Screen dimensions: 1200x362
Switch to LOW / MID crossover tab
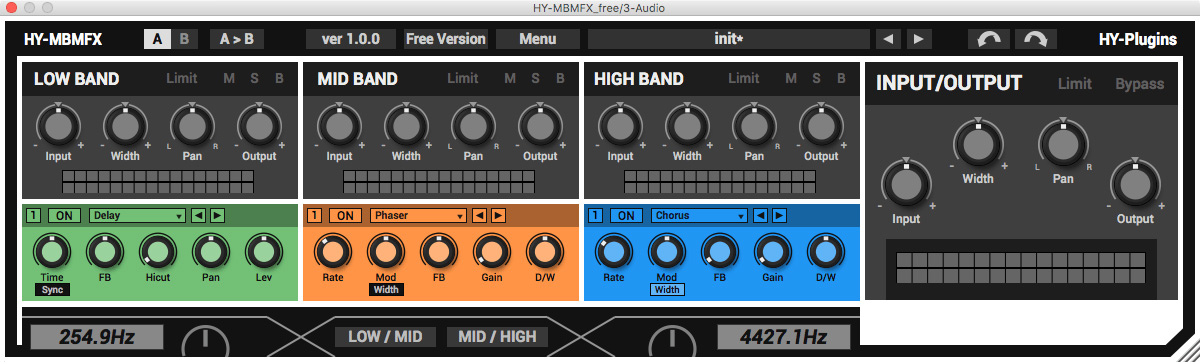coord(385,336)
